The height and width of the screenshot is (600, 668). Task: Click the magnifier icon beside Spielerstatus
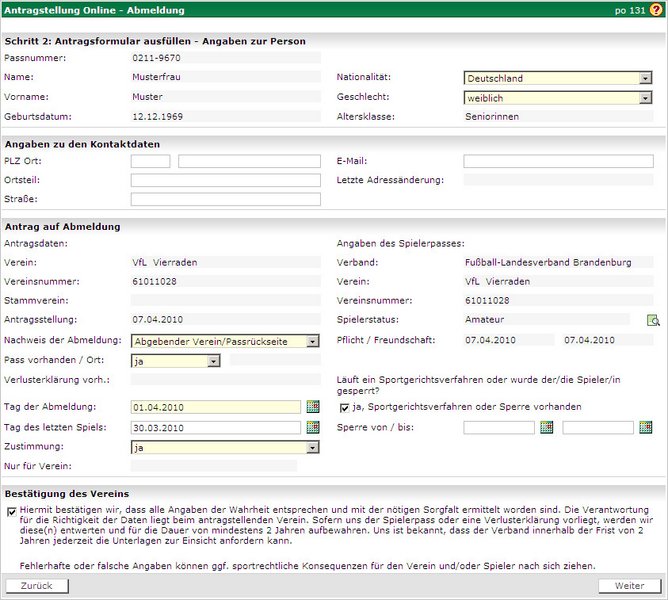pos(654,320)
